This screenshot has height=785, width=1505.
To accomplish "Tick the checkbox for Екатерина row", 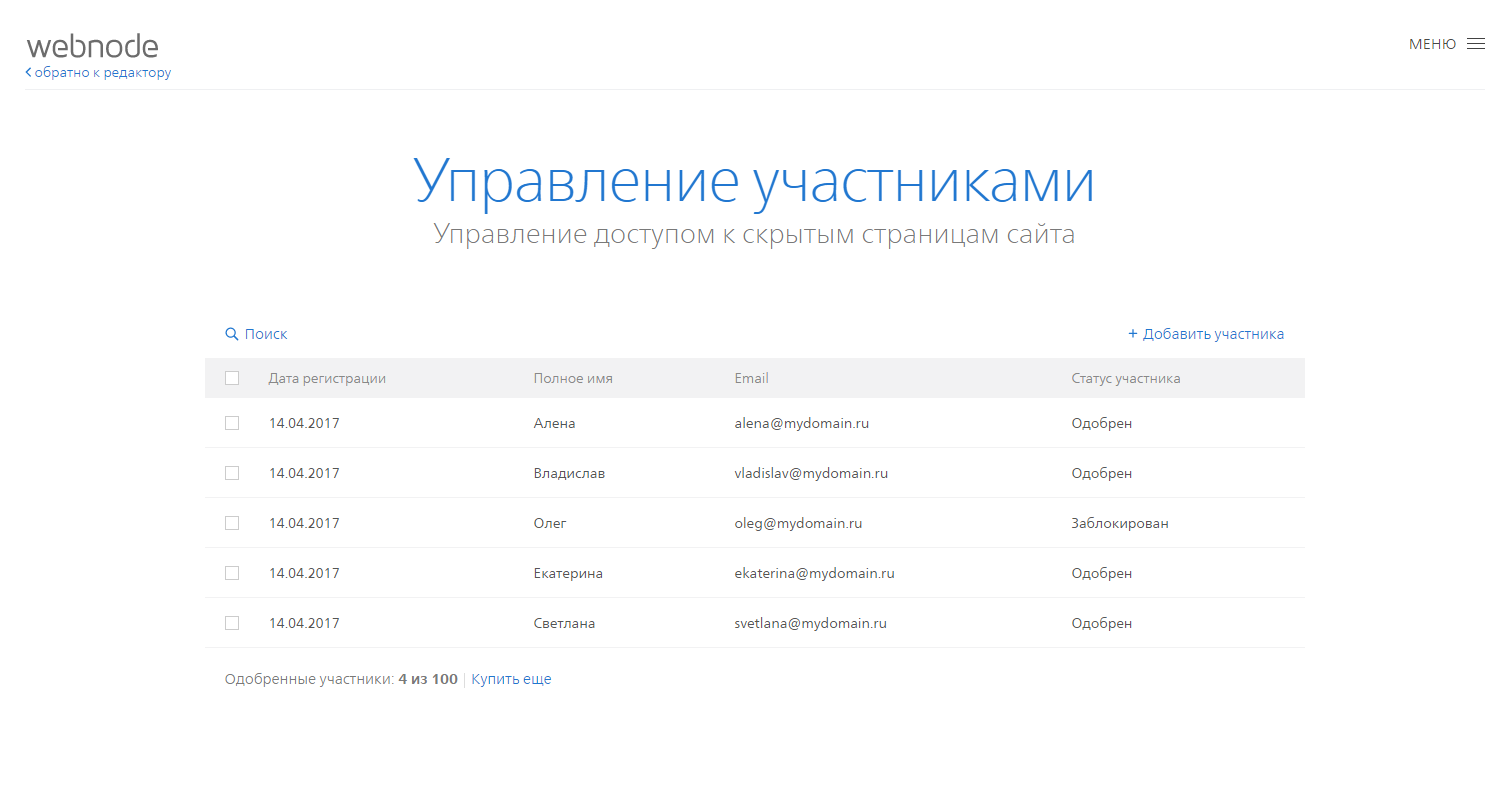I will 232,573.
